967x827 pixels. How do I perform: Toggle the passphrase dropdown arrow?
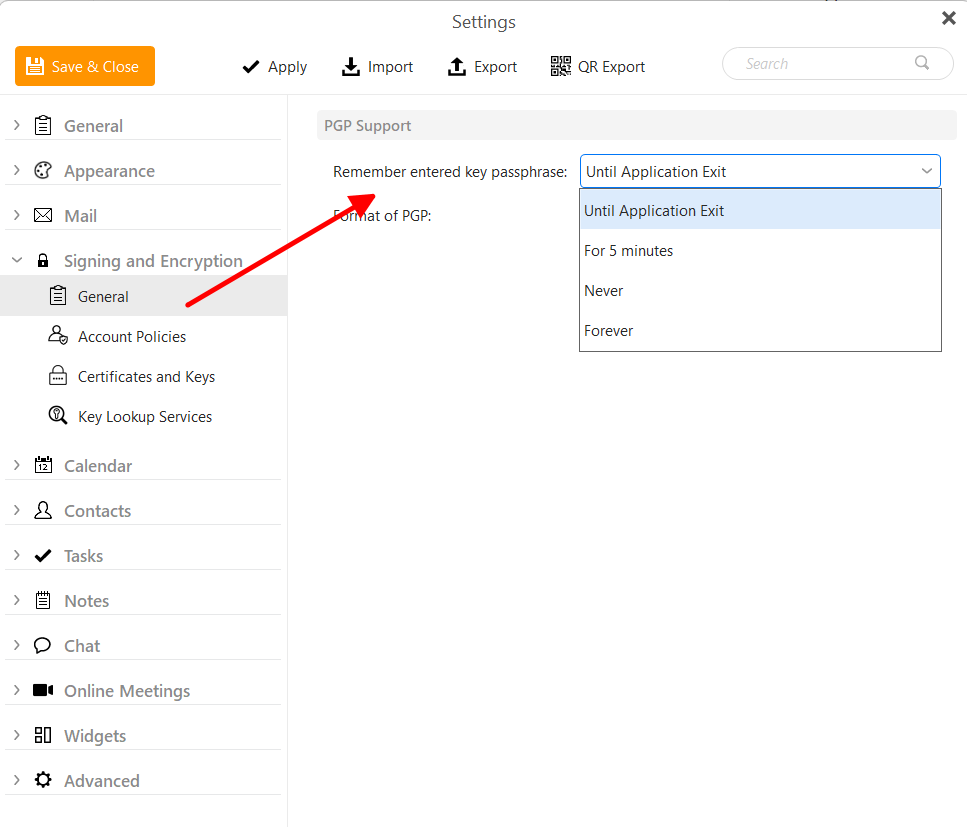click(x=926, y=171)
